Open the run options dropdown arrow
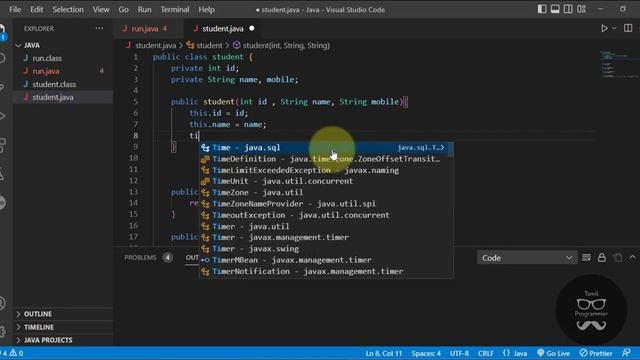640x360 pixels. tap(614, 29)
